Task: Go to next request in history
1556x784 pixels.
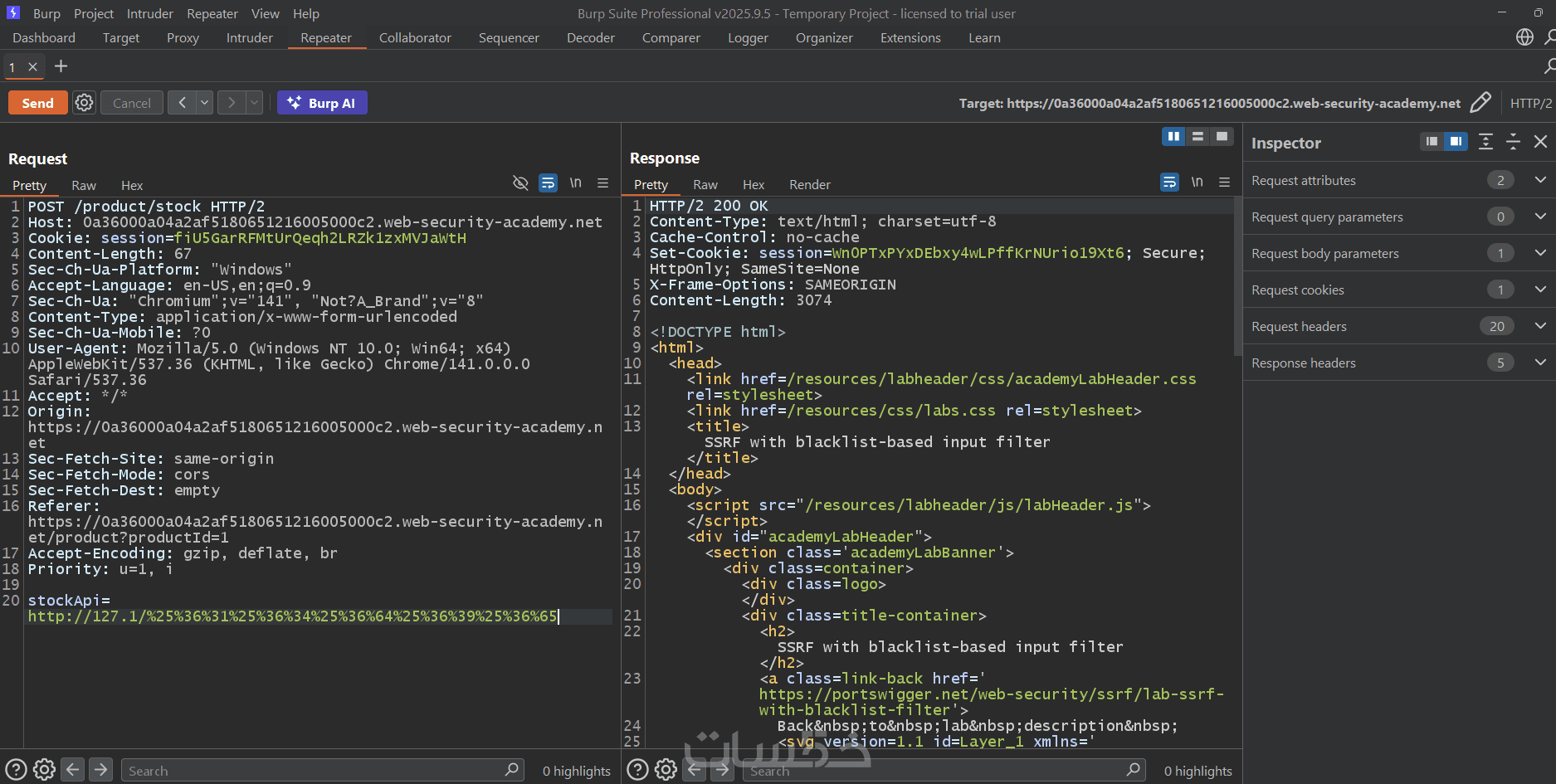Action: point(232,103)
